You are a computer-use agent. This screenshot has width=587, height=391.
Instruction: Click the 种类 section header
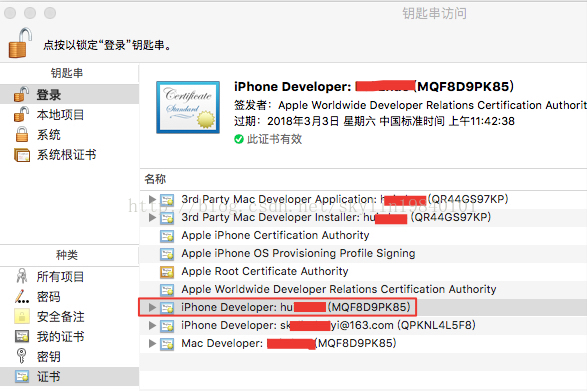[x=67, y=255]
